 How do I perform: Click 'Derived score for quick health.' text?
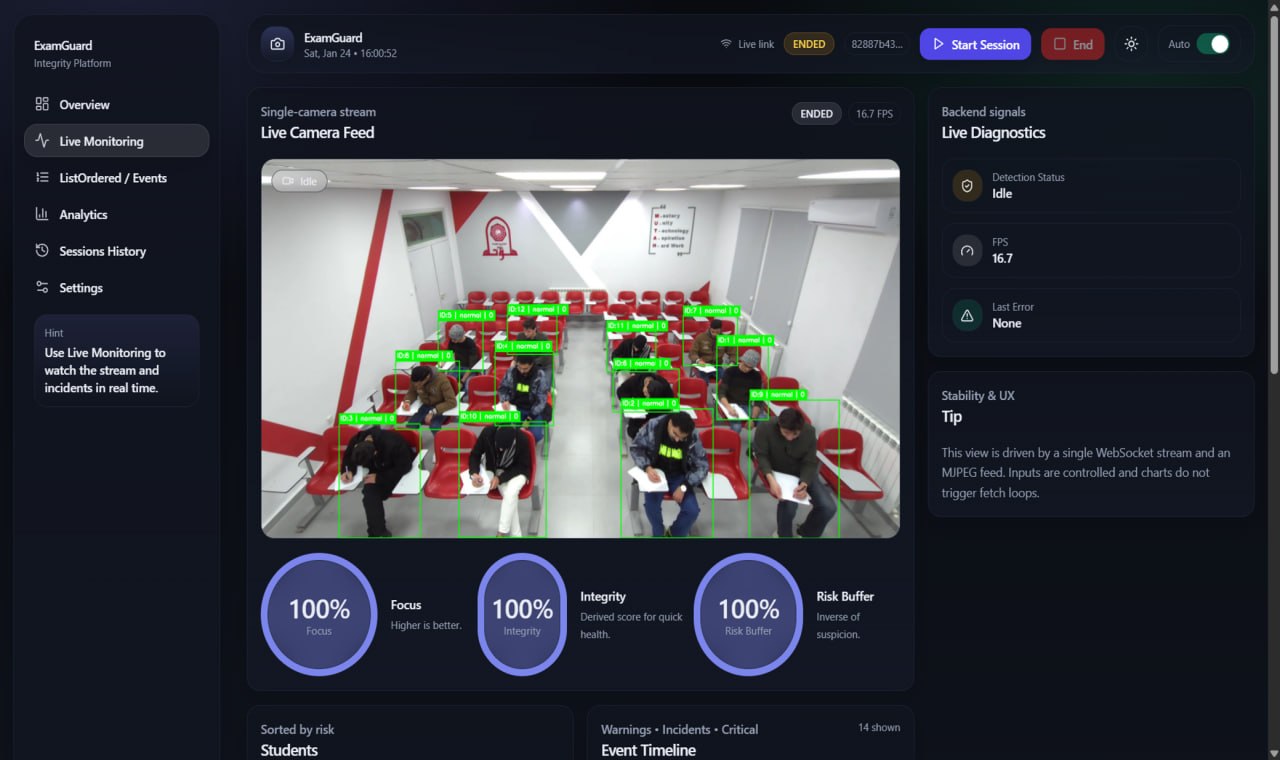pyautogui.click(x=631, y=625)
